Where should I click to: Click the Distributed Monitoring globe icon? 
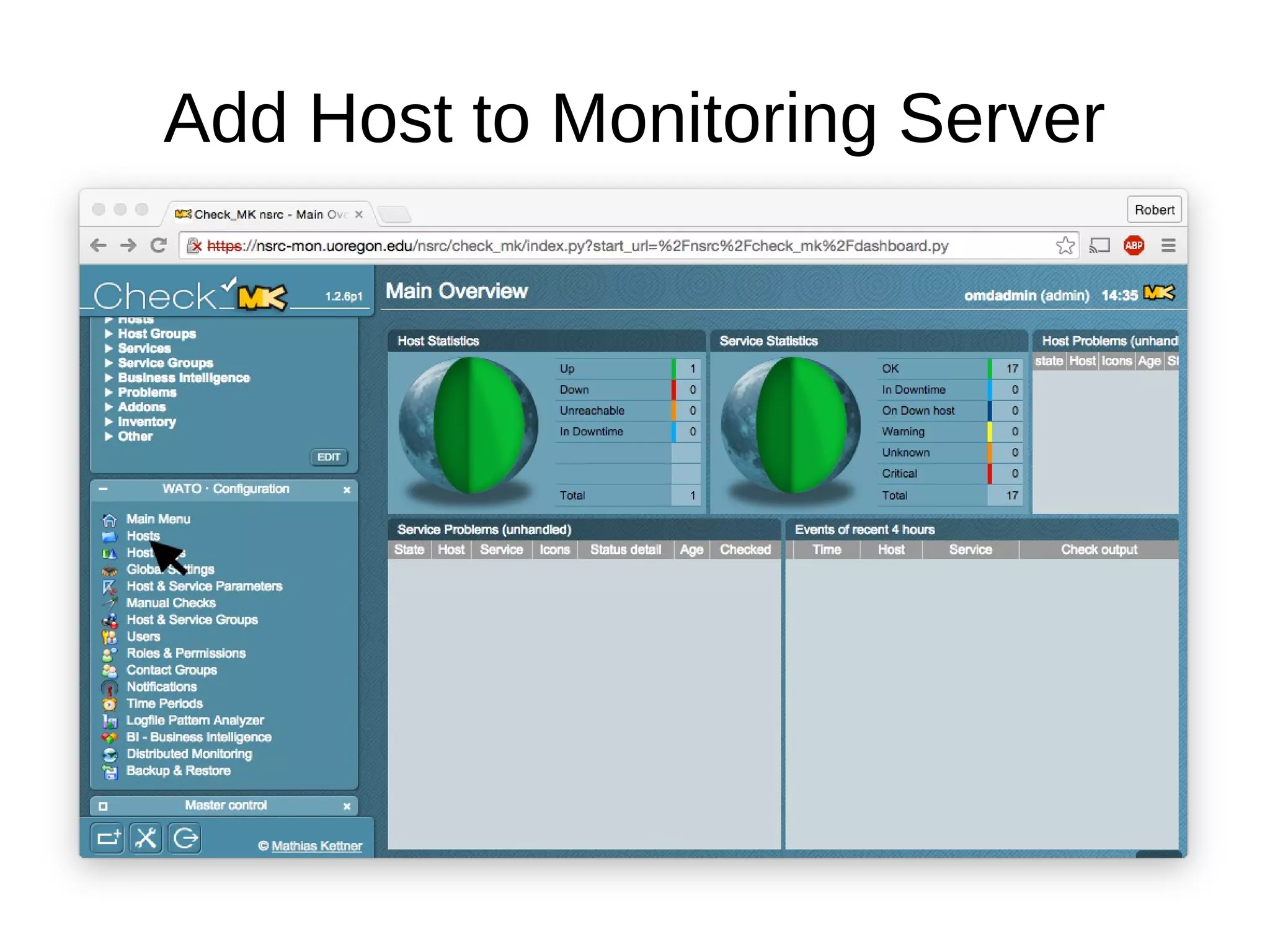pos(110,754)
